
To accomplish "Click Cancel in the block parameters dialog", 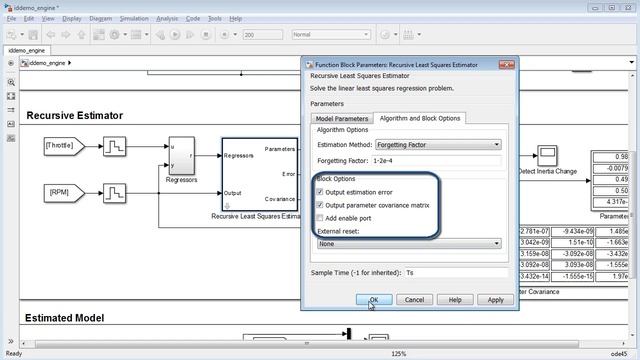I will 414,300.
